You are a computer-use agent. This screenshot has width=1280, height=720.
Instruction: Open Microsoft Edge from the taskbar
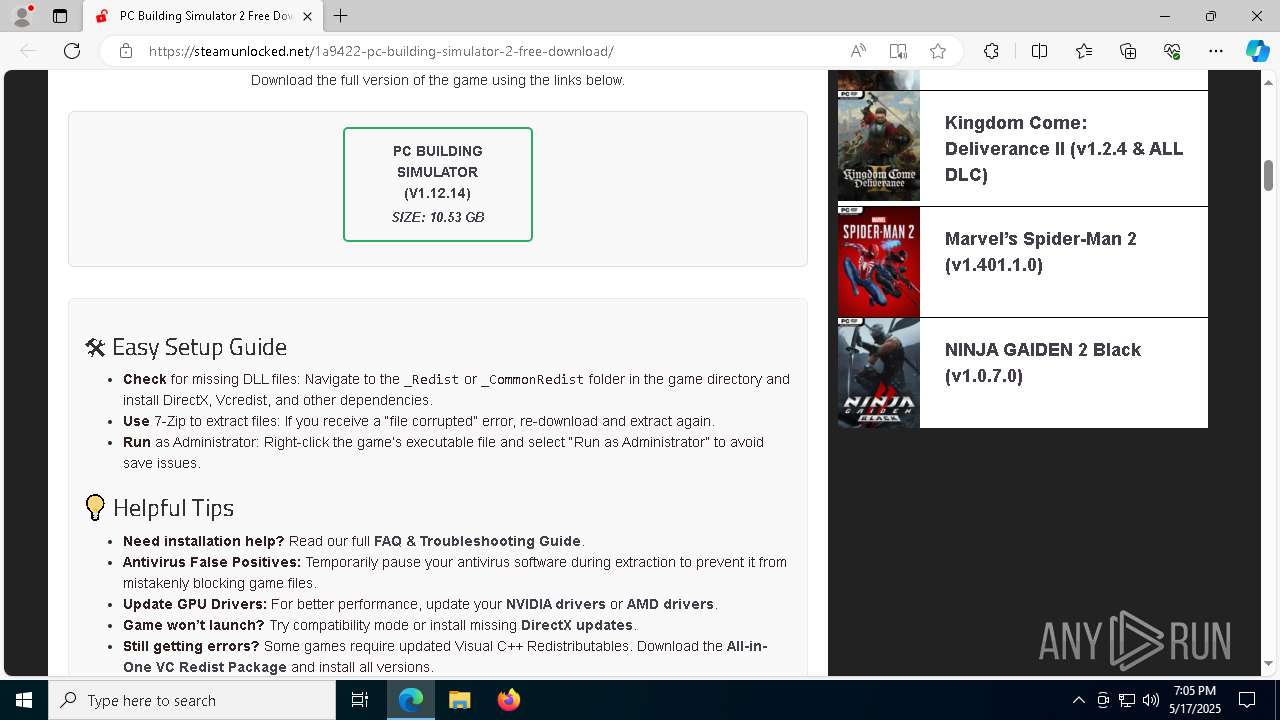(x=411, y=700)
